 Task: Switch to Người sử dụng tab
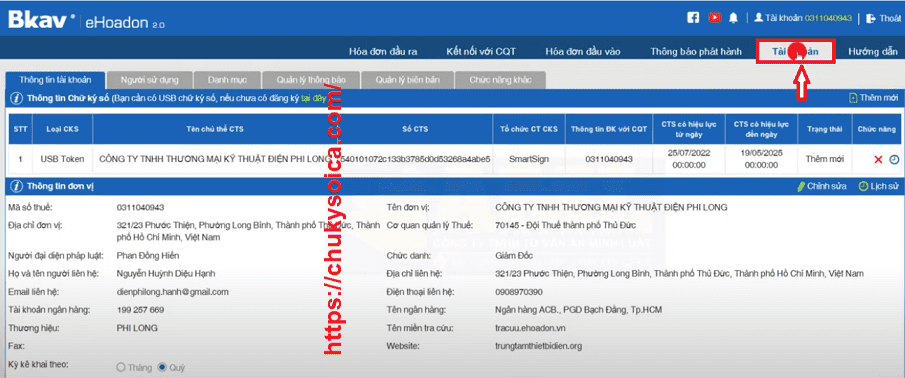[149, 80]
